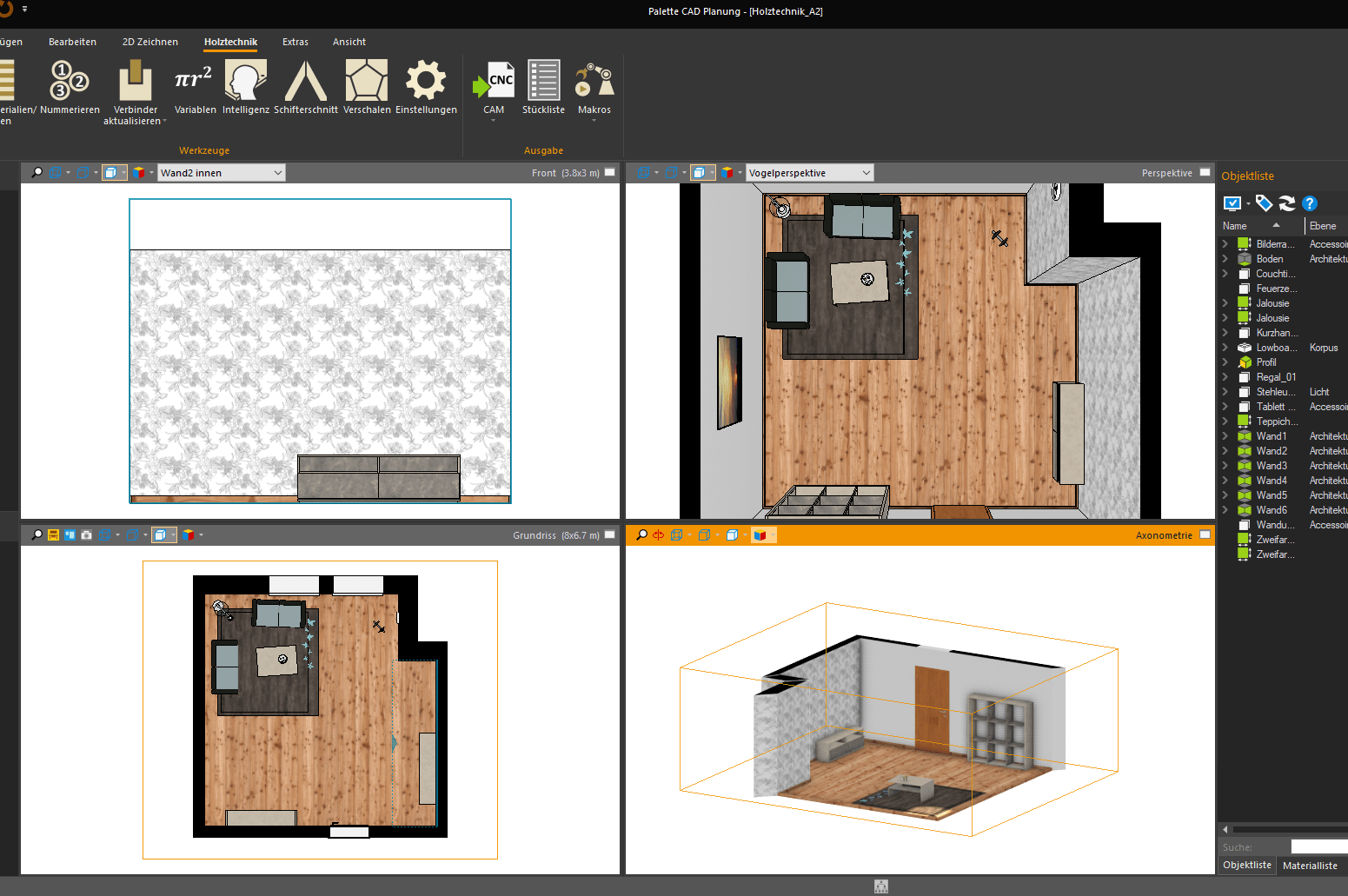This screenshot has width=1348, height=896.
Task: Expand the Wand1 tree entry
Action: (x=1225, y=436)
